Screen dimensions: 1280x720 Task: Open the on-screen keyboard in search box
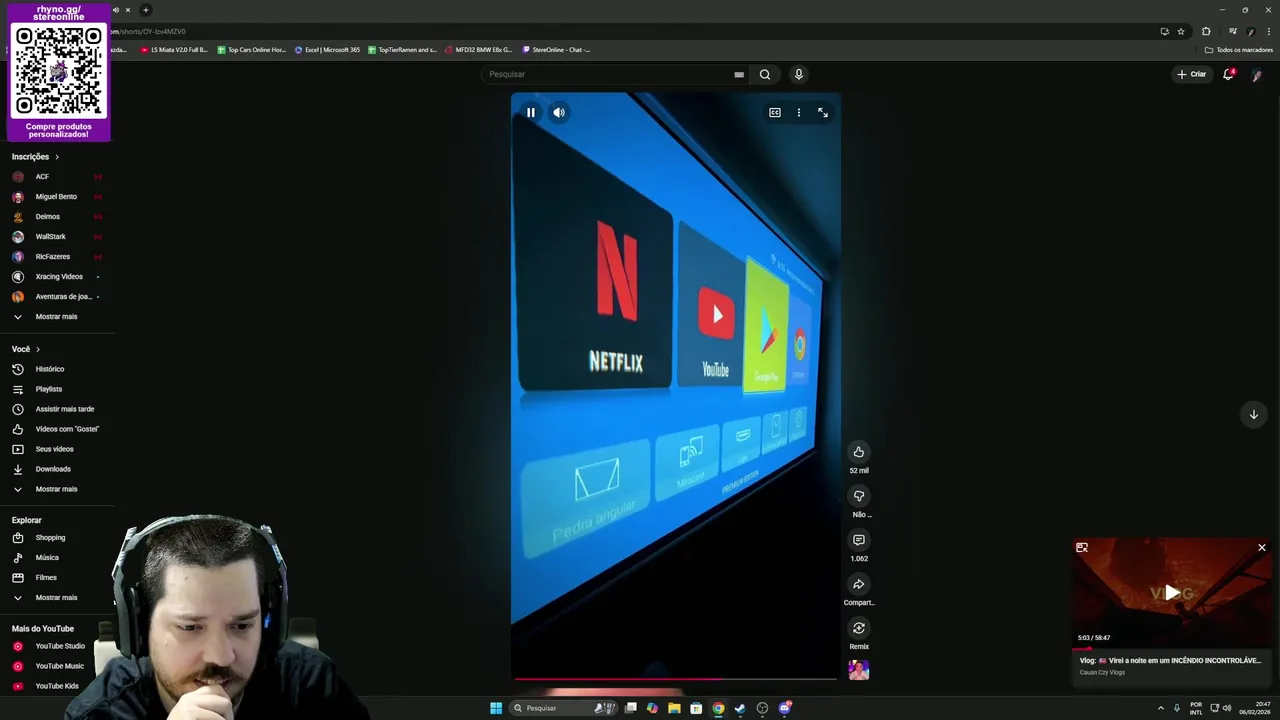pyautogui.click(x=739, y=74)
